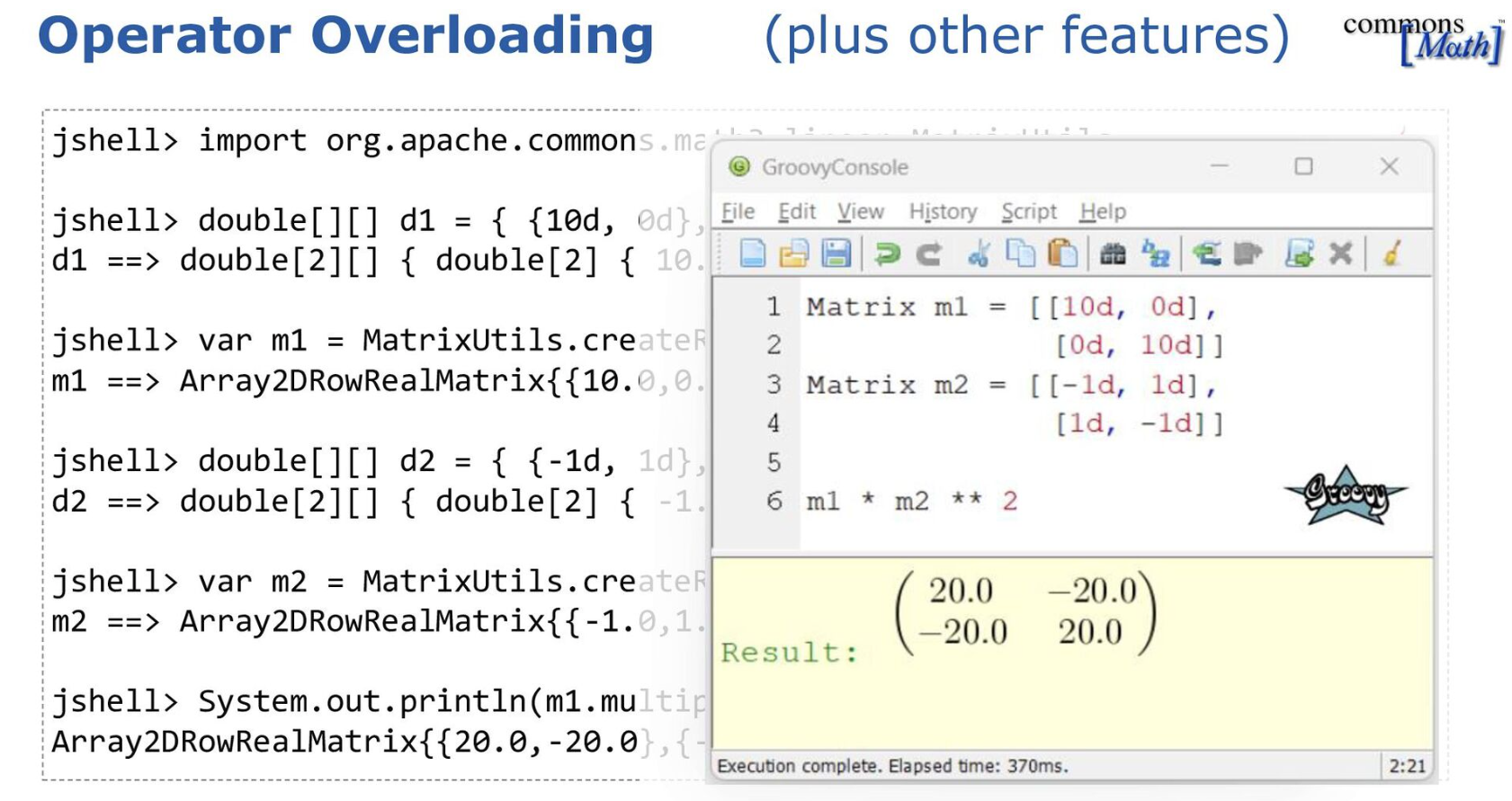
Task: Undo the last edit
Action: click(x=887, y=254)
